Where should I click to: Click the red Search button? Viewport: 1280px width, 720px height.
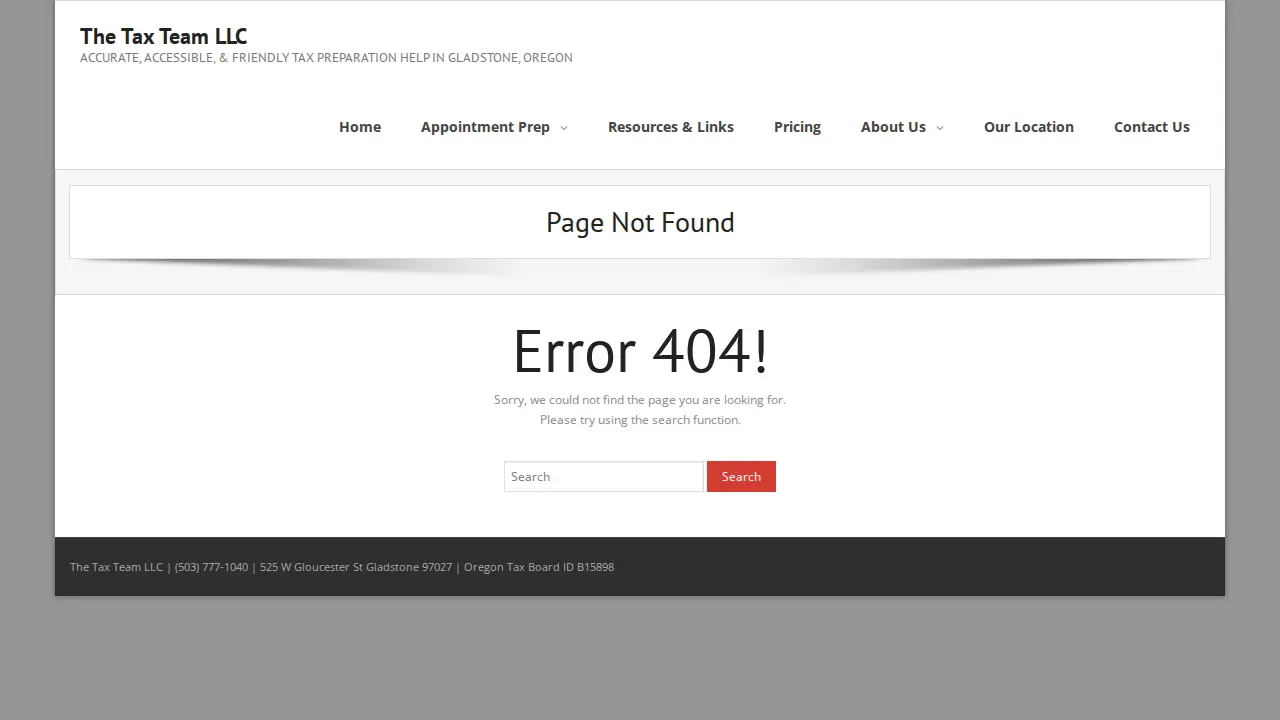click(741, 476)
